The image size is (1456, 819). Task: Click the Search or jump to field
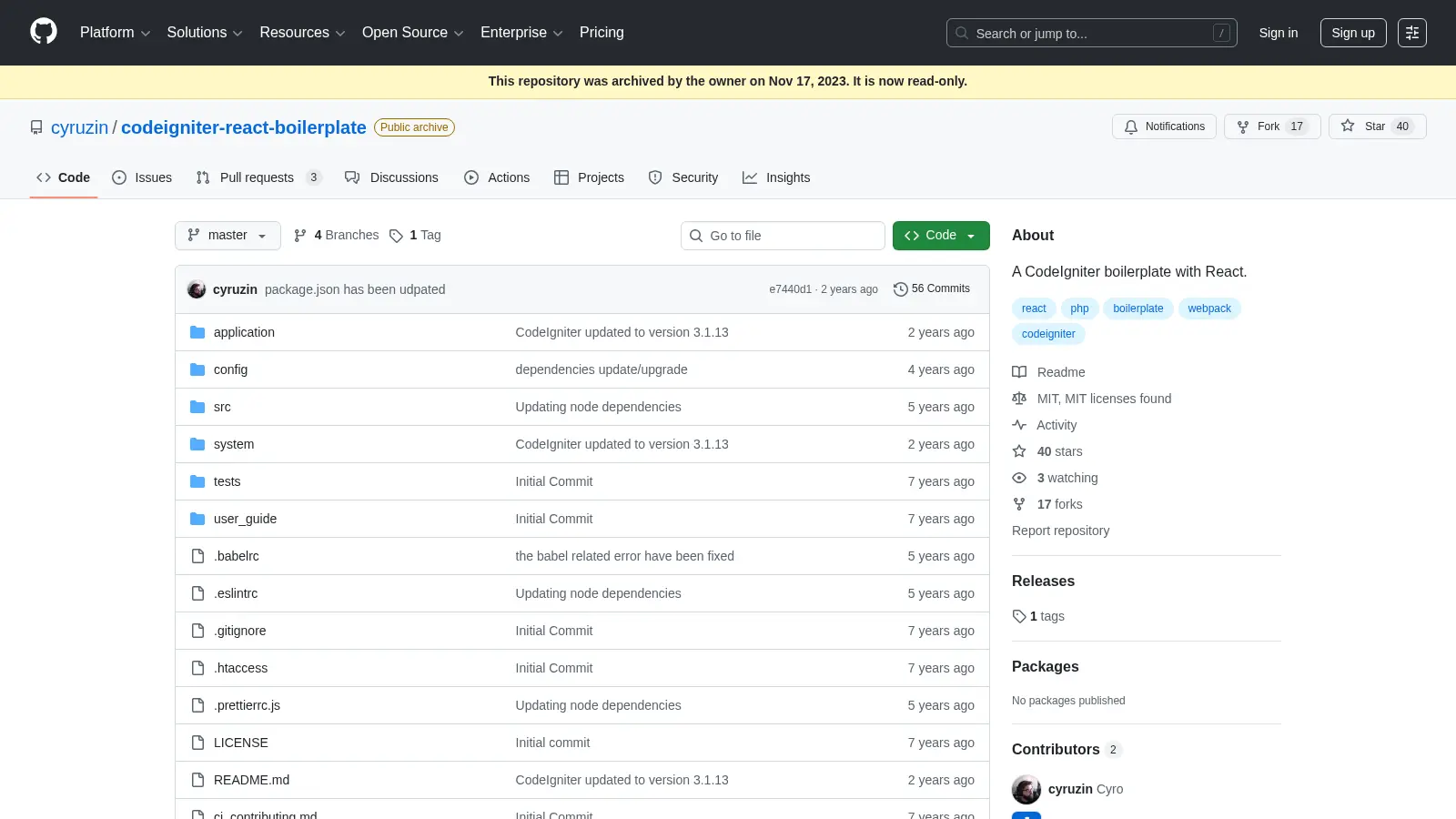[x=1092, y=33]
